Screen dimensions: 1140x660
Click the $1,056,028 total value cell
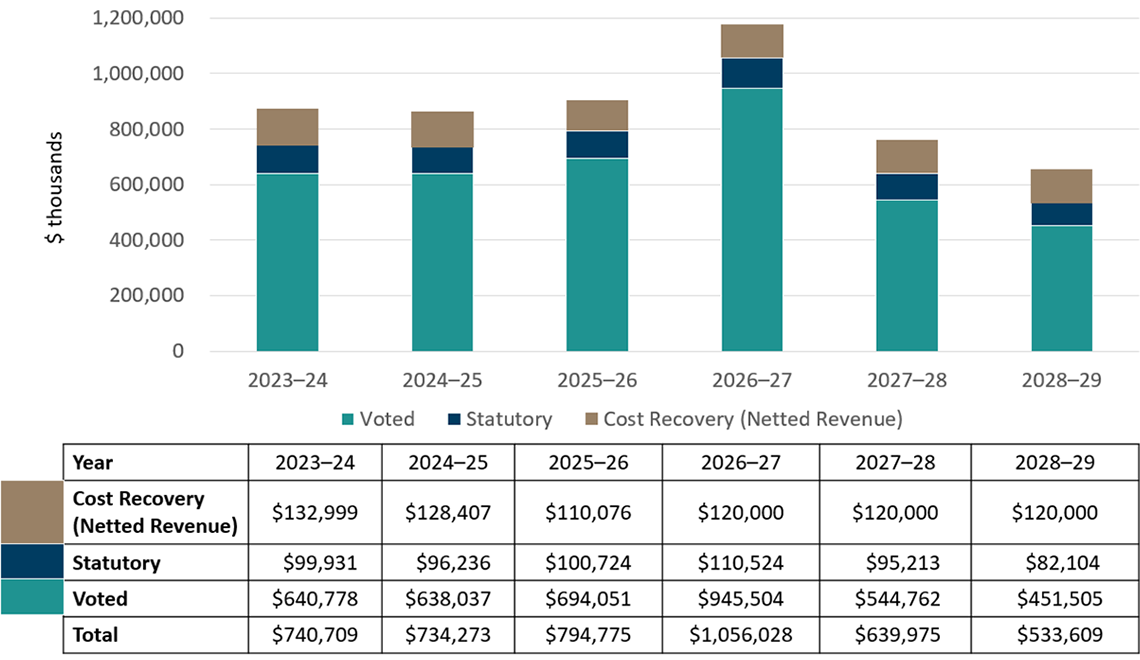739,634
